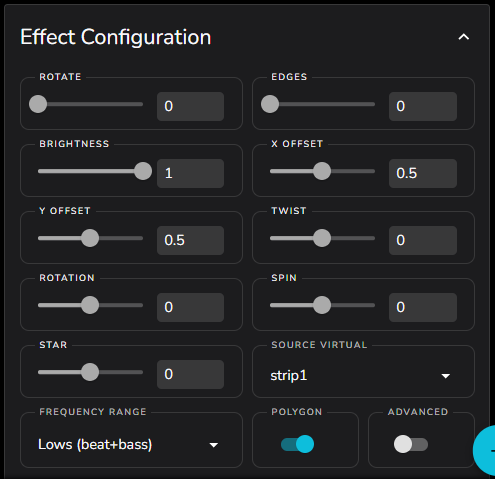Click the Twist slider handle

(322, 238)
